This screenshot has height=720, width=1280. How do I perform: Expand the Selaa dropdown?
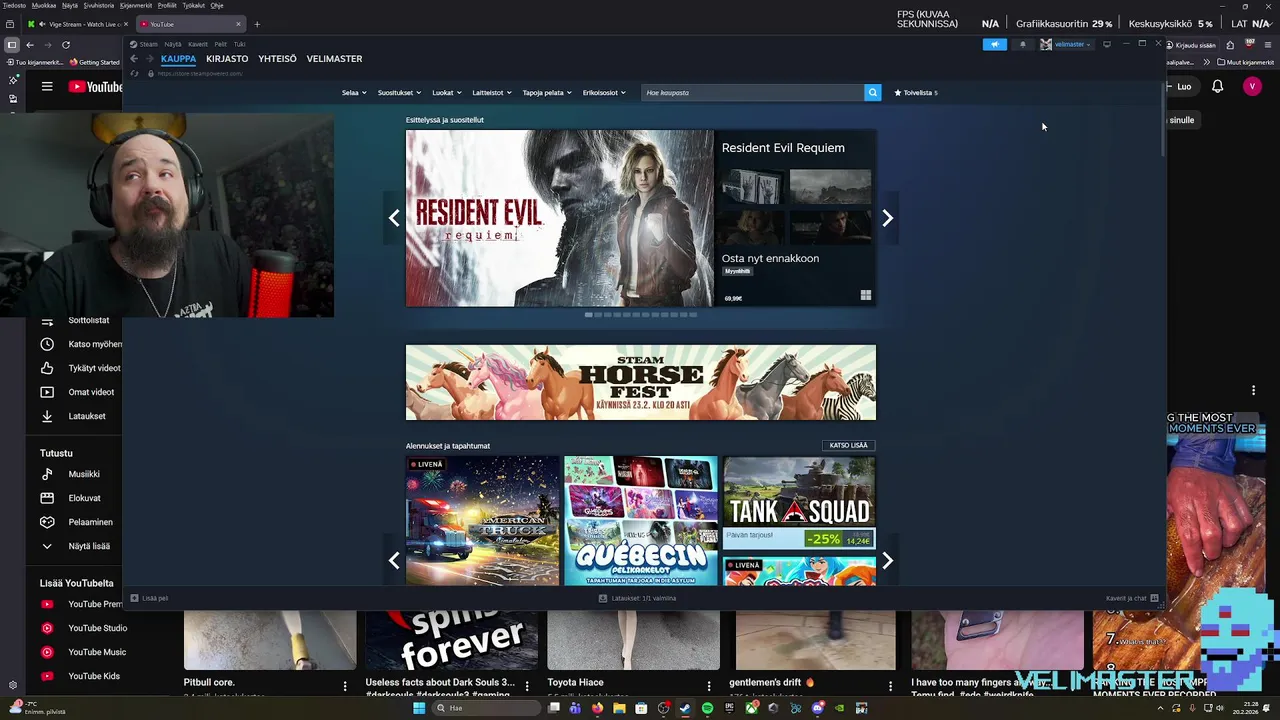click(354, 92)
